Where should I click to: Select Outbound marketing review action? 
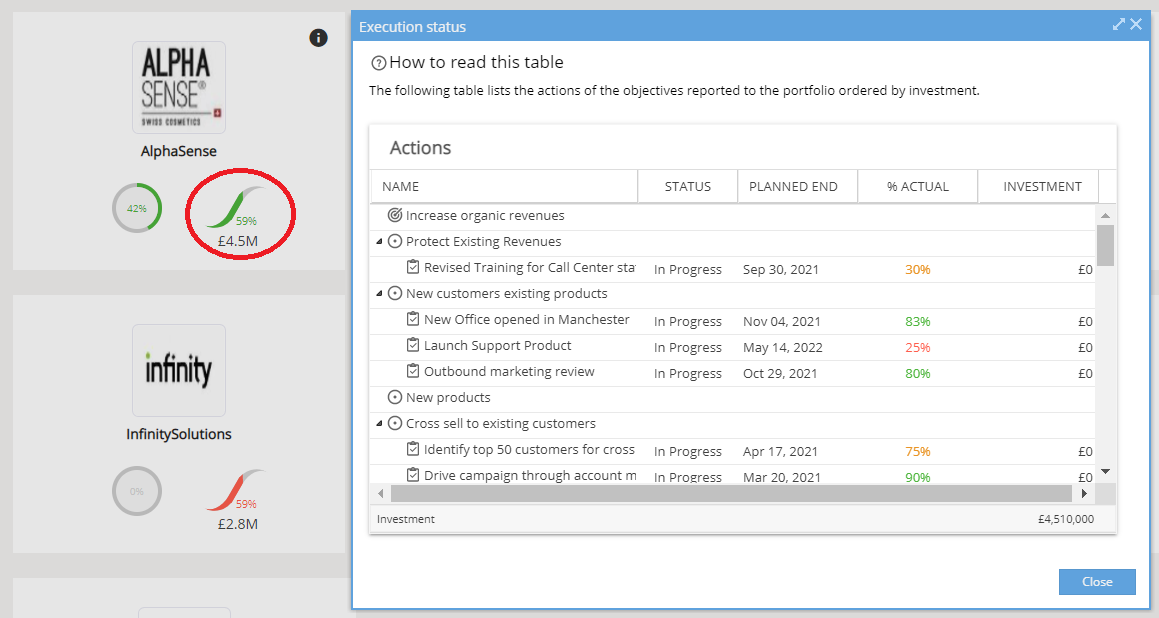pos(509,371)
